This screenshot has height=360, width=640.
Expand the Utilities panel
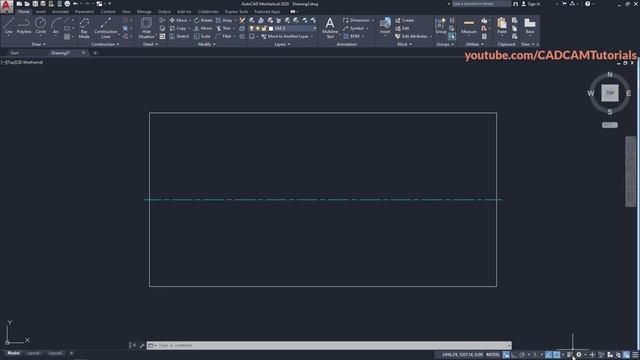(x=474, y=44)
